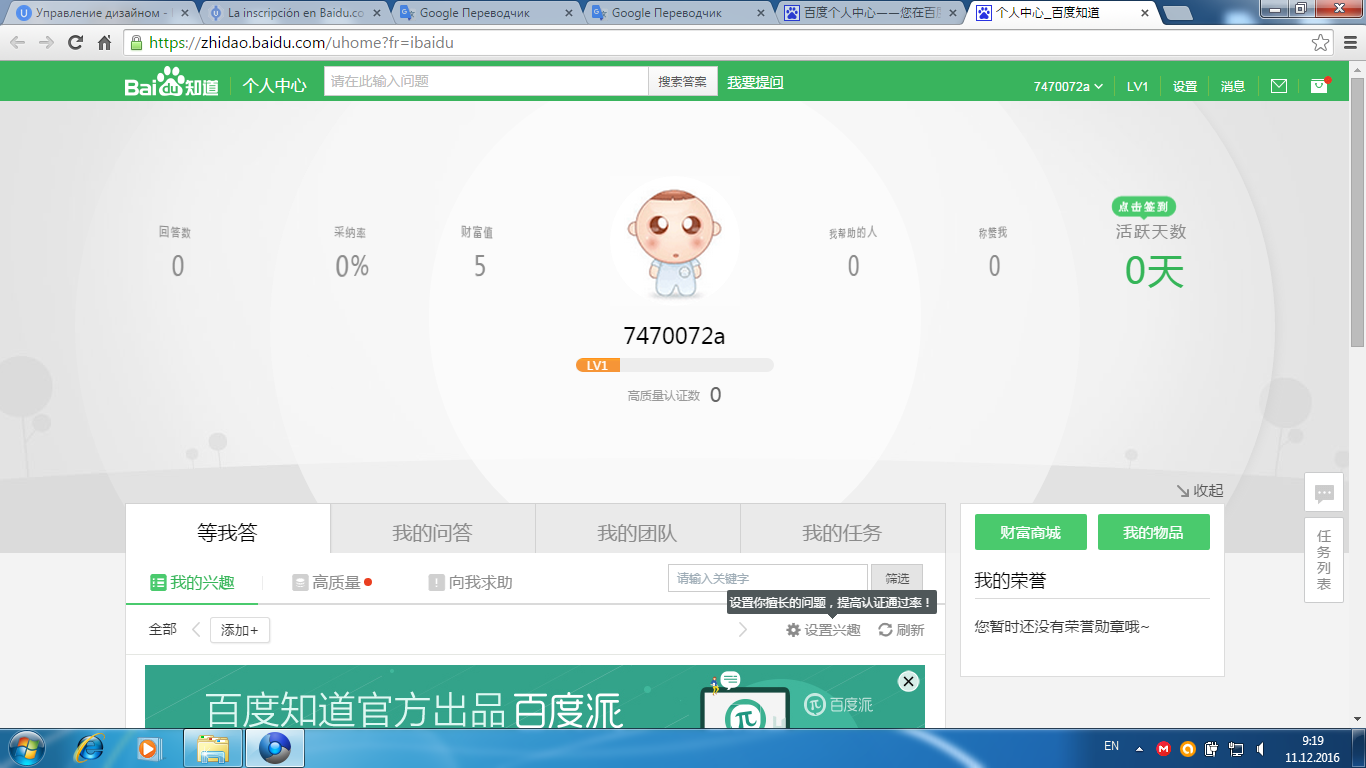Open the mail envelope icon in header
The width and height of the screenshot is (1366, 768).
tap(1278, 86)
